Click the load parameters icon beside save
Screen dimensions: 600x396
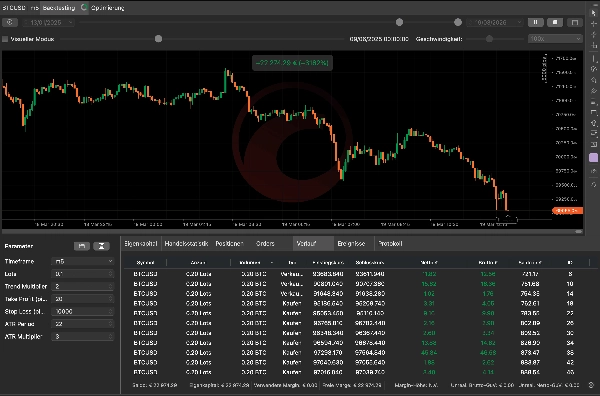[101, 246]
